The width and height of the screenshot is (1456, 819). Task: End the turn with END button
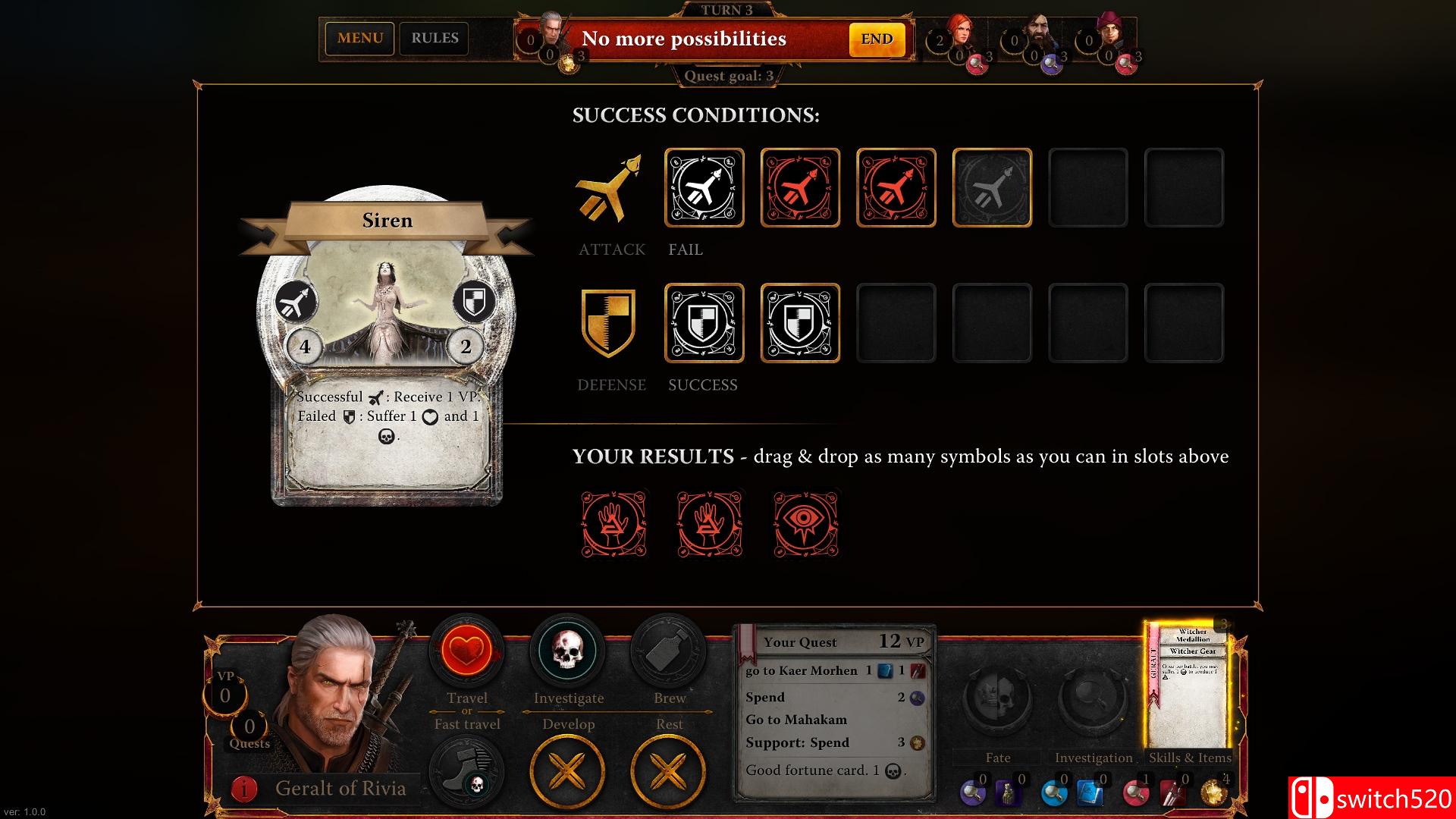click(x=877, y=39)
